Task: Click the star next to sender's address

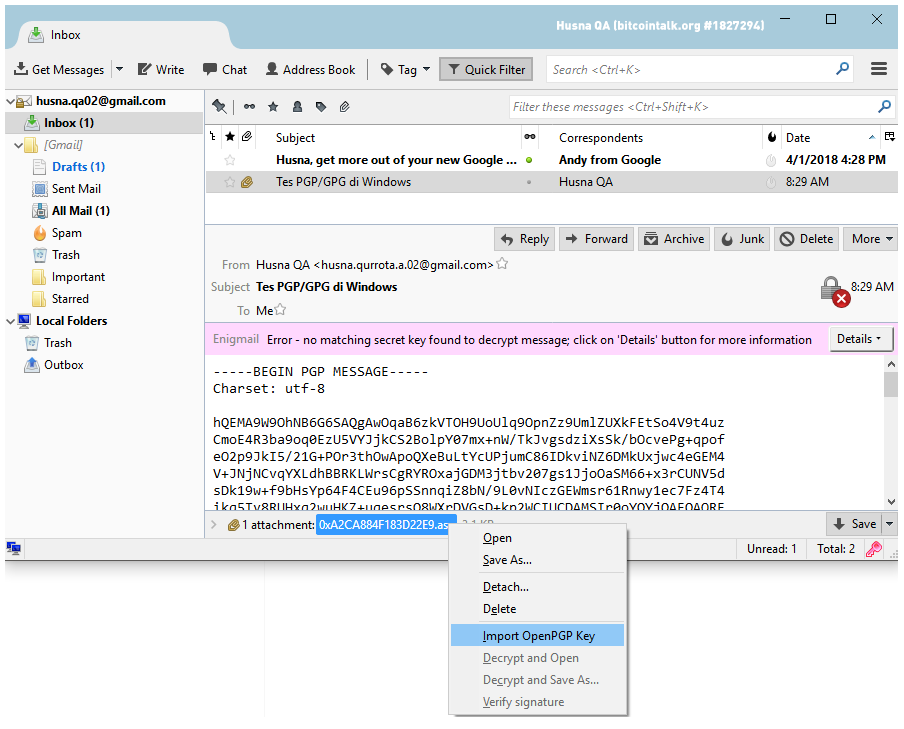Action: pos(502,264)
